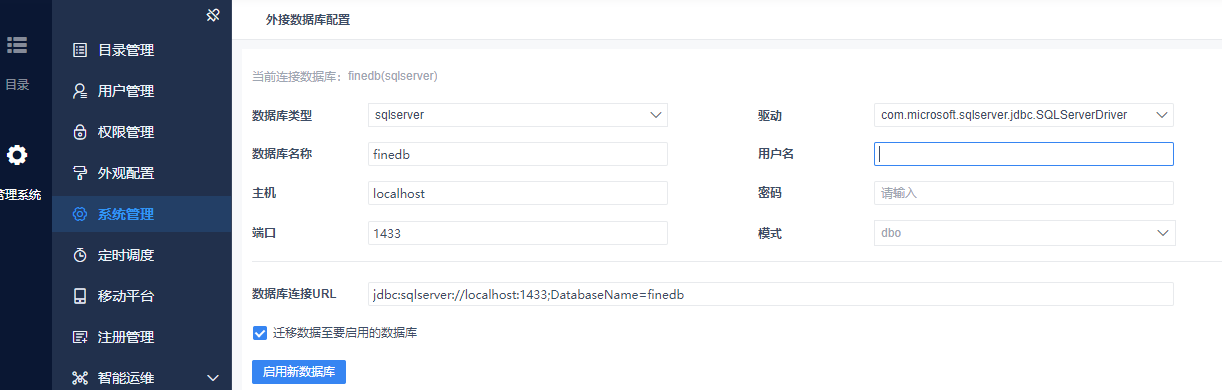Uncheck 迁移数据至要启用的数据库 checkbox
This screenshot has height=390, width=1222.
click(x=260, y=332)
